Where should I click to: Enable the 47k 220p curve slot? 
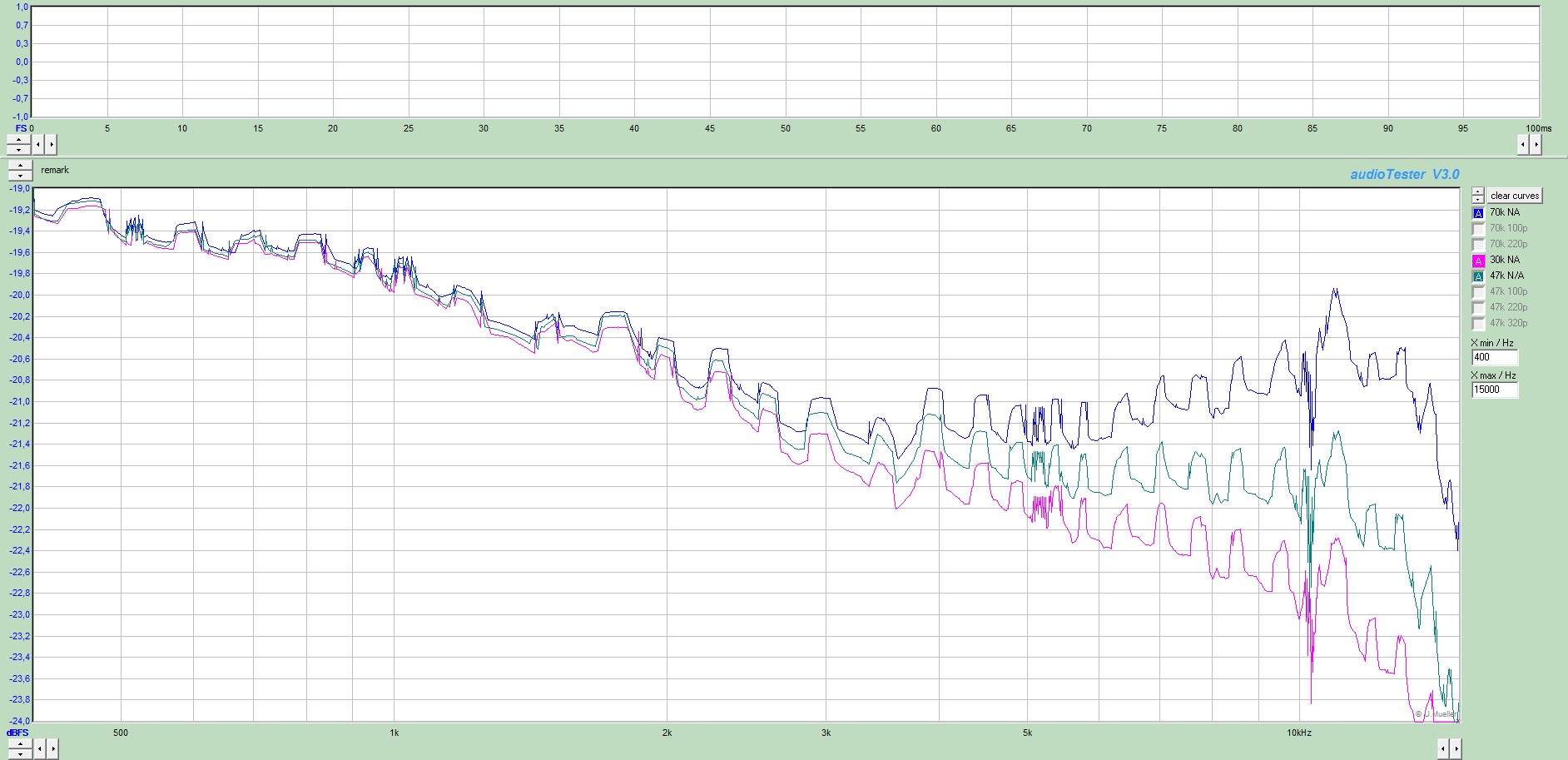point(1478,308)
